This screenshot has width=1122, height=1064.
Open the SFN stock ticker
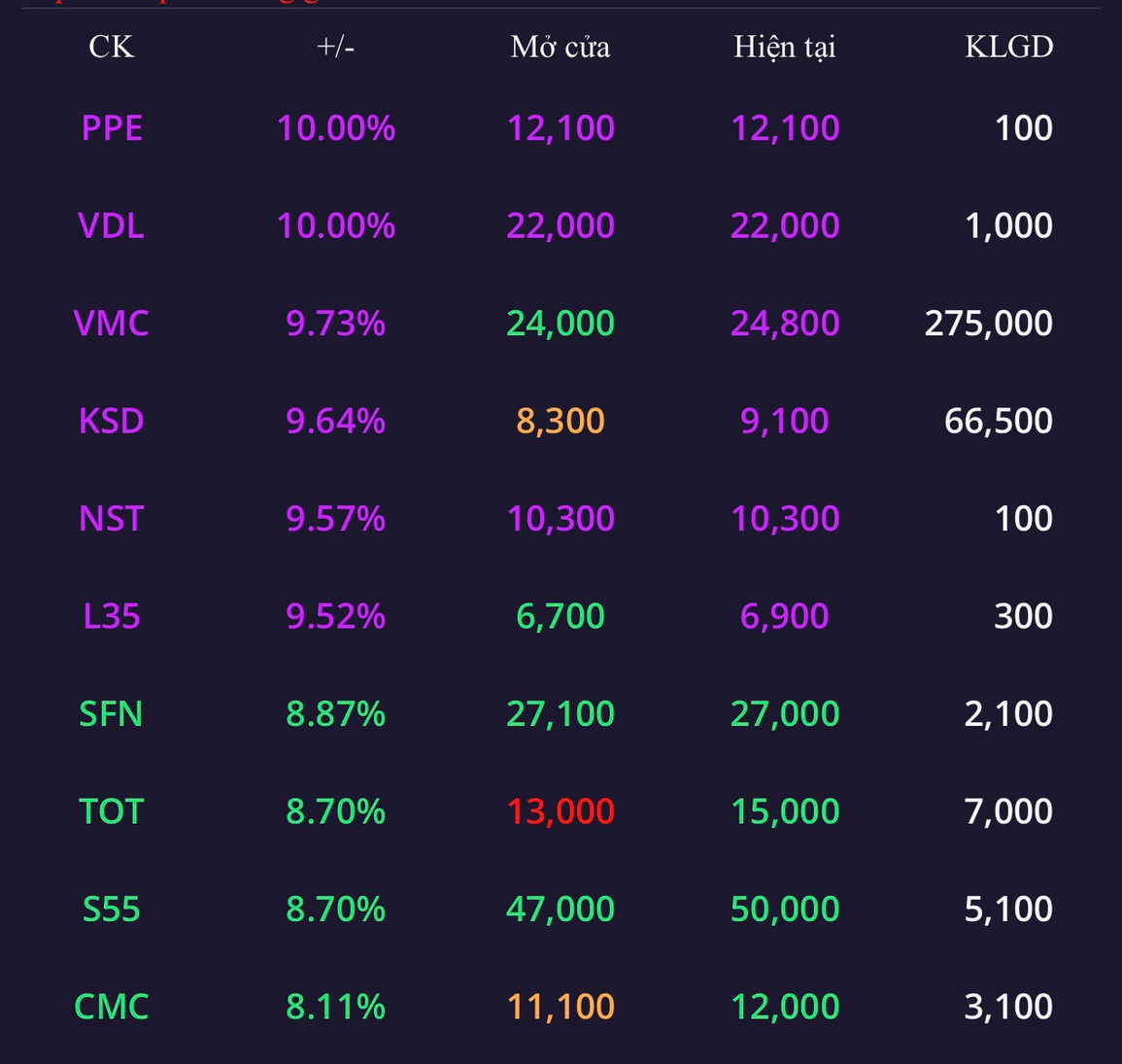click(x=111, y=714)
